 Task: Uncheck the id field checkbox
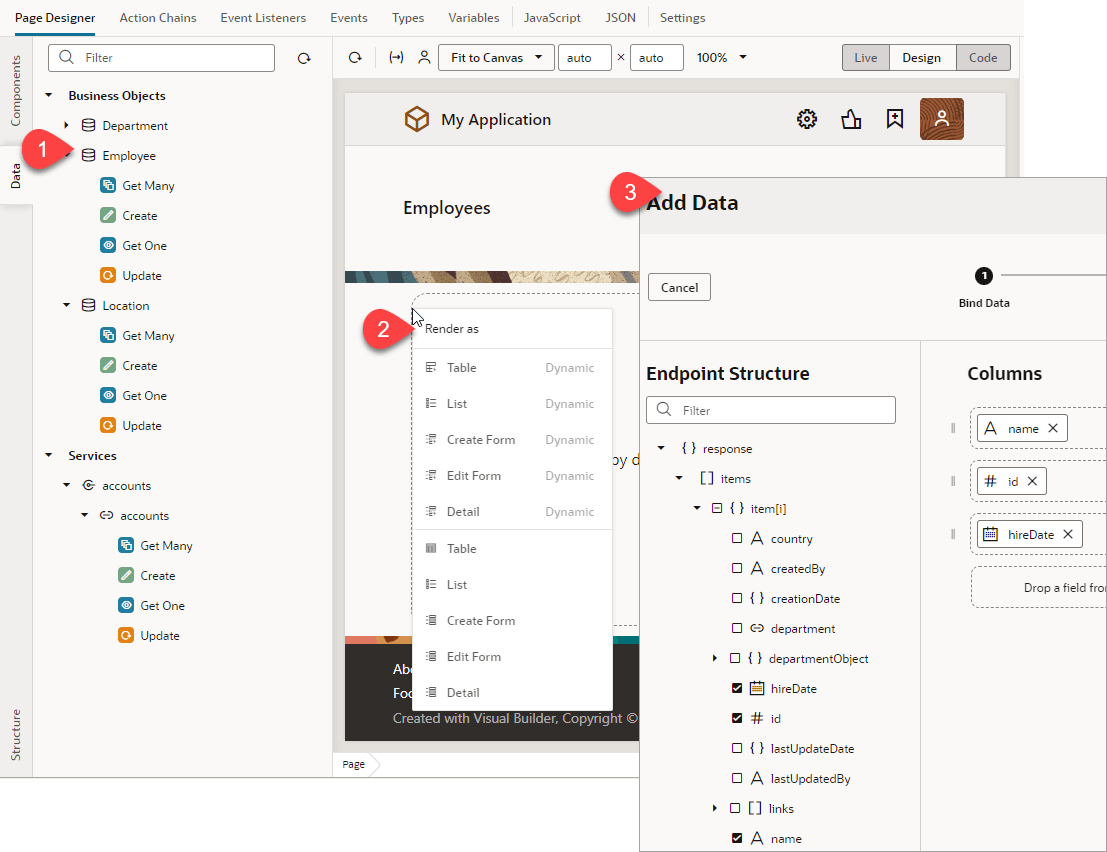pos(737,718)
